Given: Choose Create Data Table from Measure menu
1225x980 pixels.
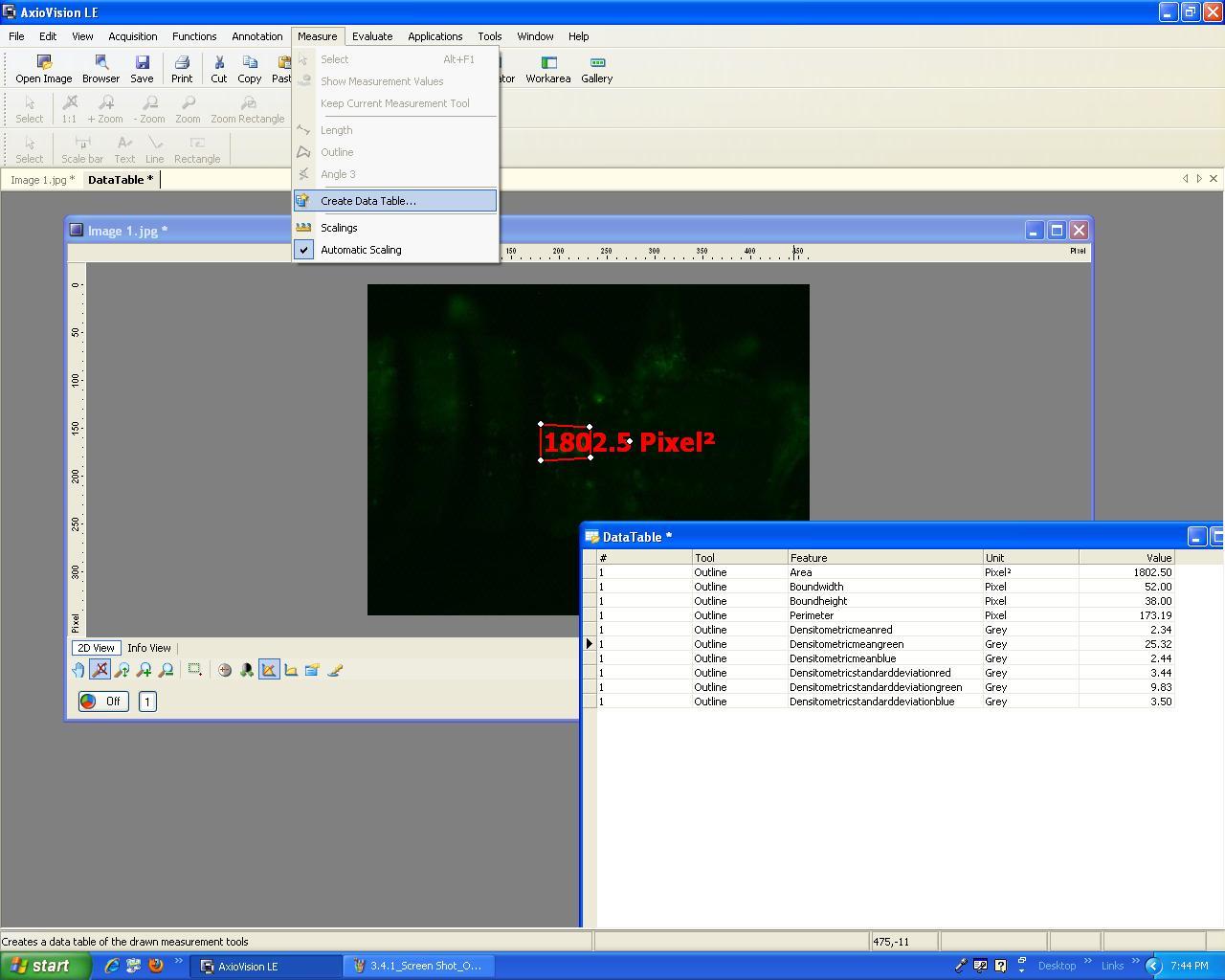Looking at the screenshot, I should (368, 201).
